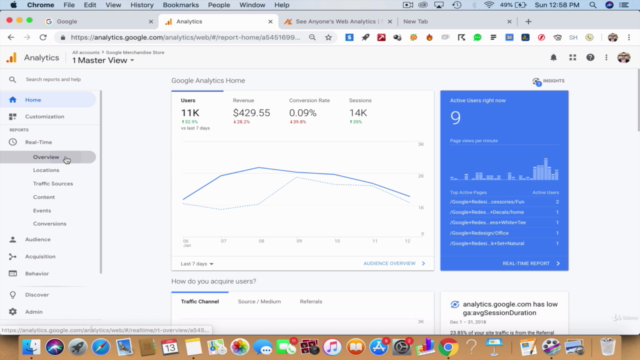The image size is (640, 360).
Task: Open Real-Time Conversions report
Action: coord(49,224)
